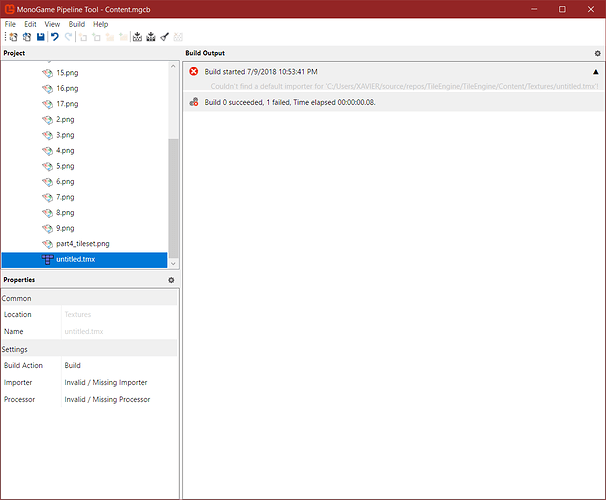Click the project tree vertical scrollbar thumb
Image resolution: width=606 pixels, height=500 pixels.
173,198
